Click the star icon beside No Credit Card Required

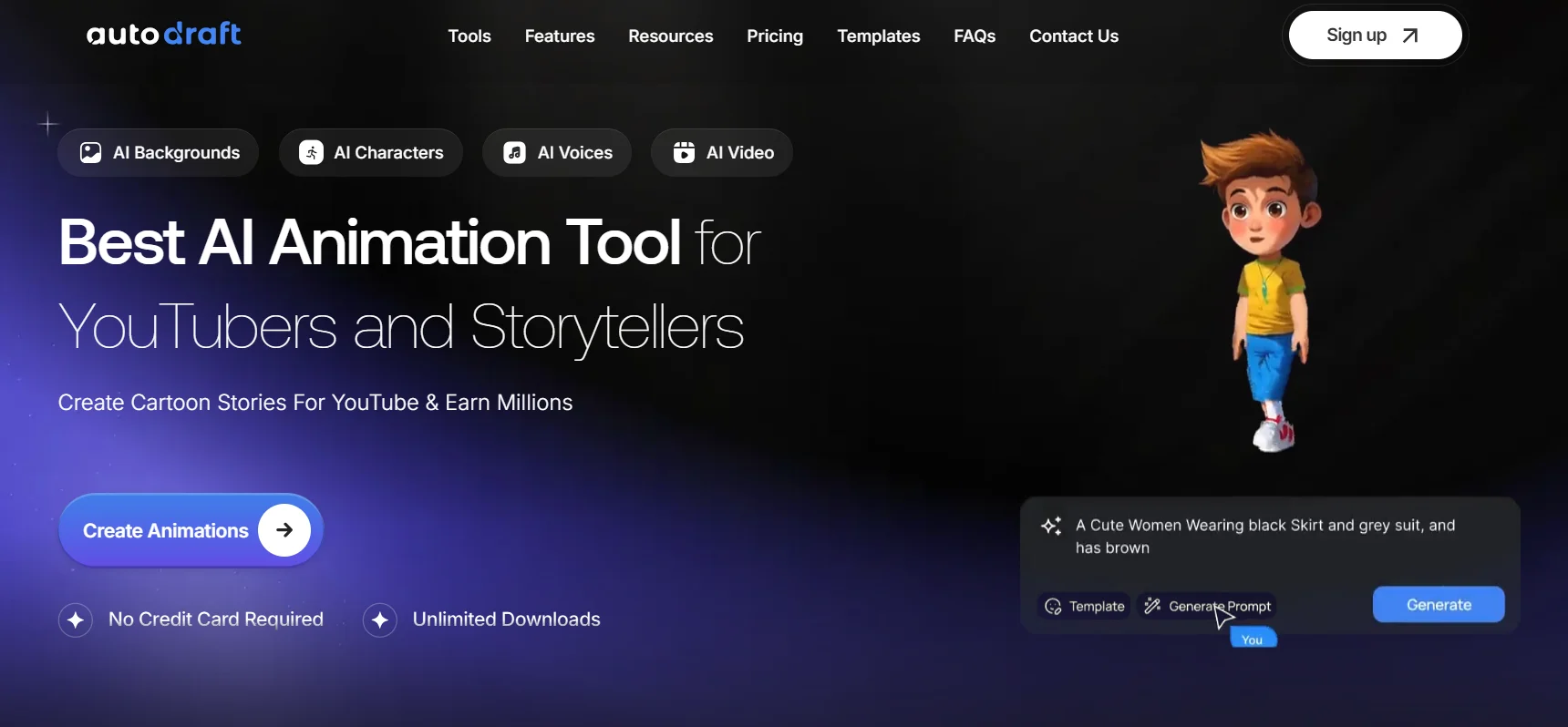[76, 620]
